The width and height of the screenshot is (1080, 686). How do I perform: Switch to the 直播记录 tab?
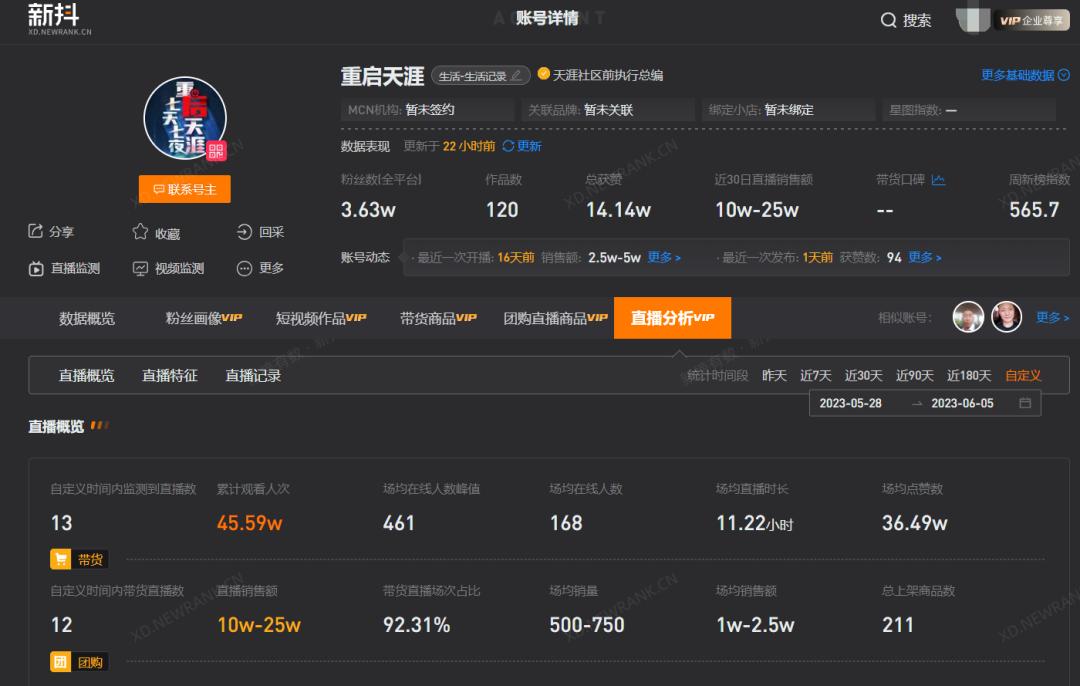coord(253,375)
